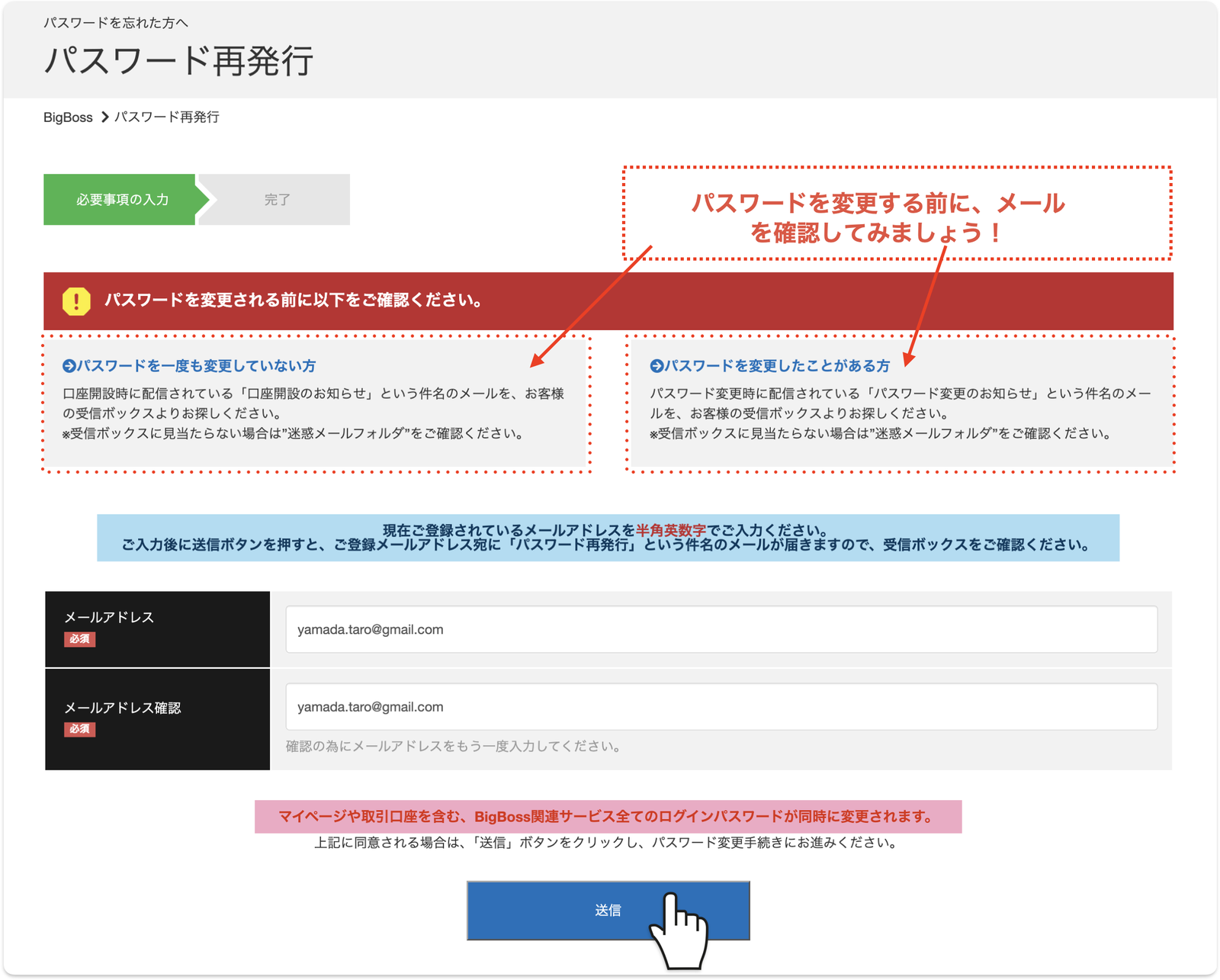Click the 上記に同意される場合は consent text

click(x=607, y=843)
